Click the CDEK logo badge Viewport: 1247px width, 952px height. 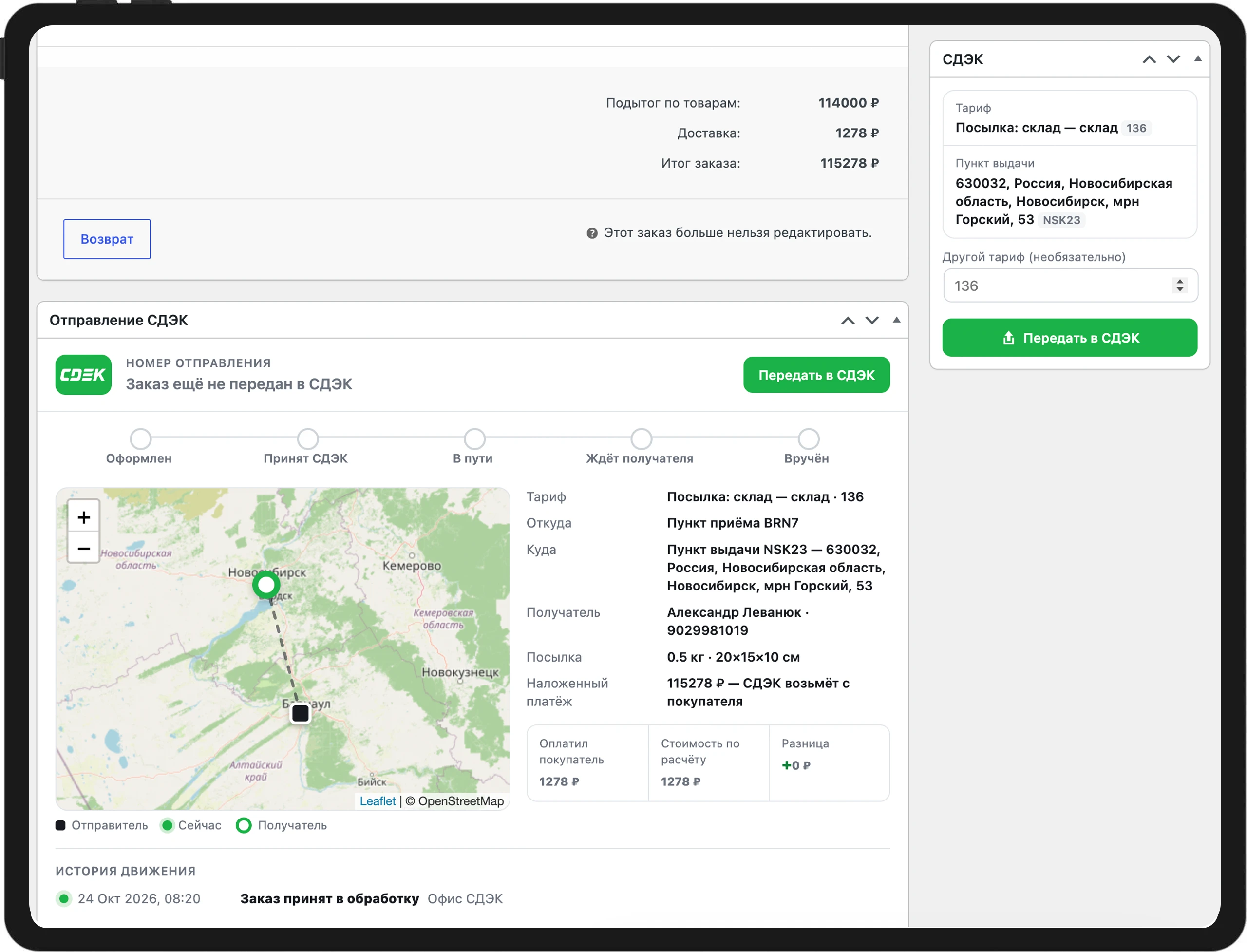point(83,375)
